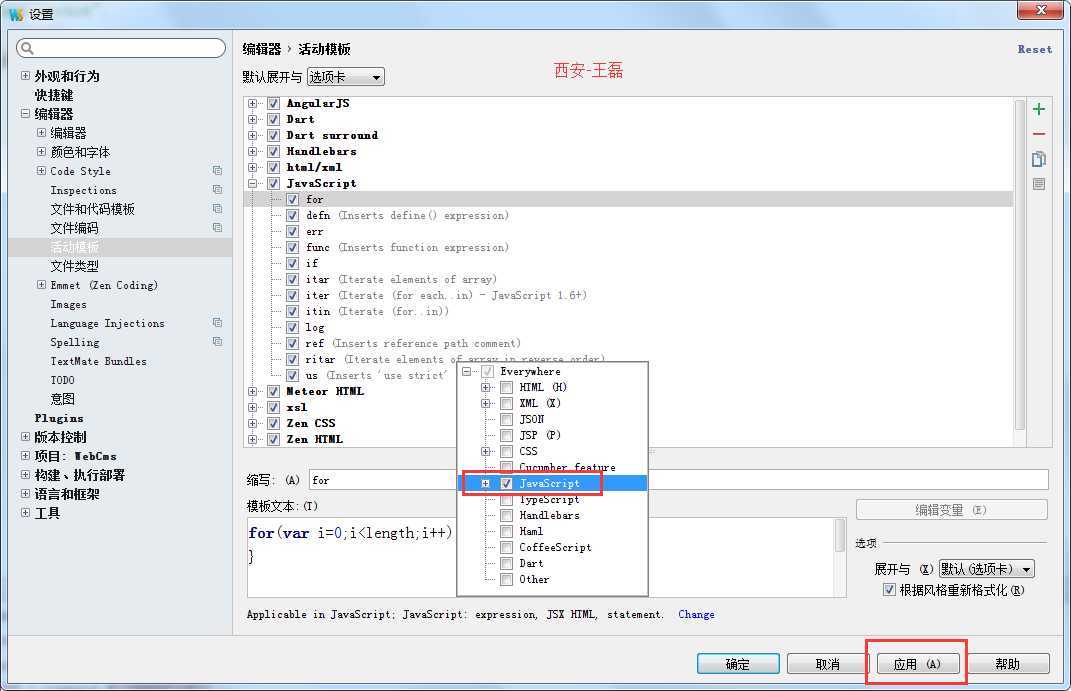Screen dimensions: 1071x691
Task: Expand the Emmet (Zen Coding) node
Action: click(x=41, y=285)
